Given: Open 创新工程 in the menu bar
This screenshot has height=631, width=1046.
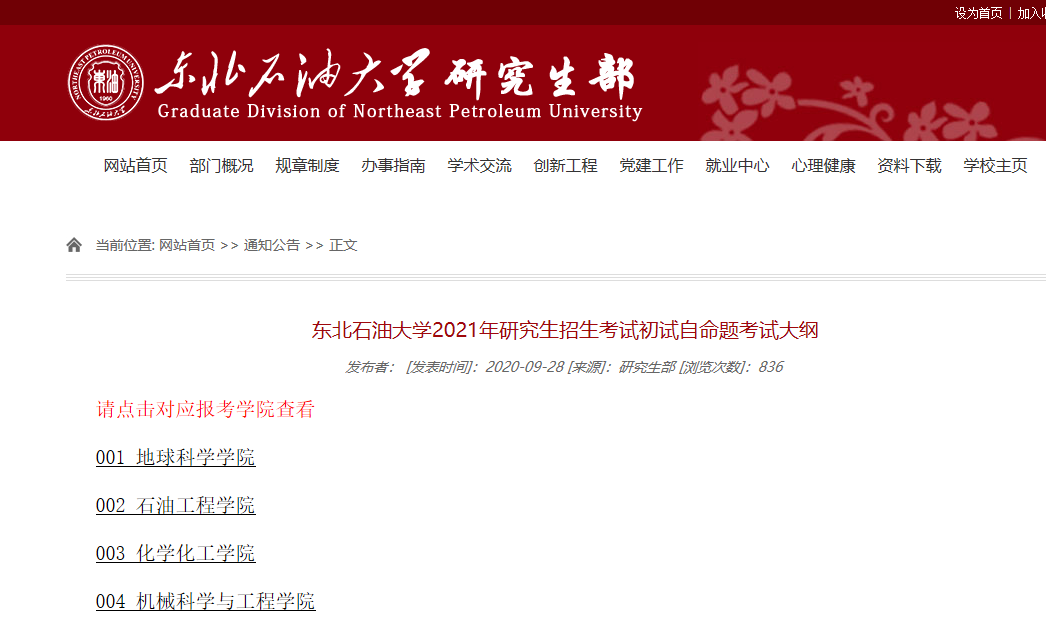Looking at the screenshot, I should 565,166.
